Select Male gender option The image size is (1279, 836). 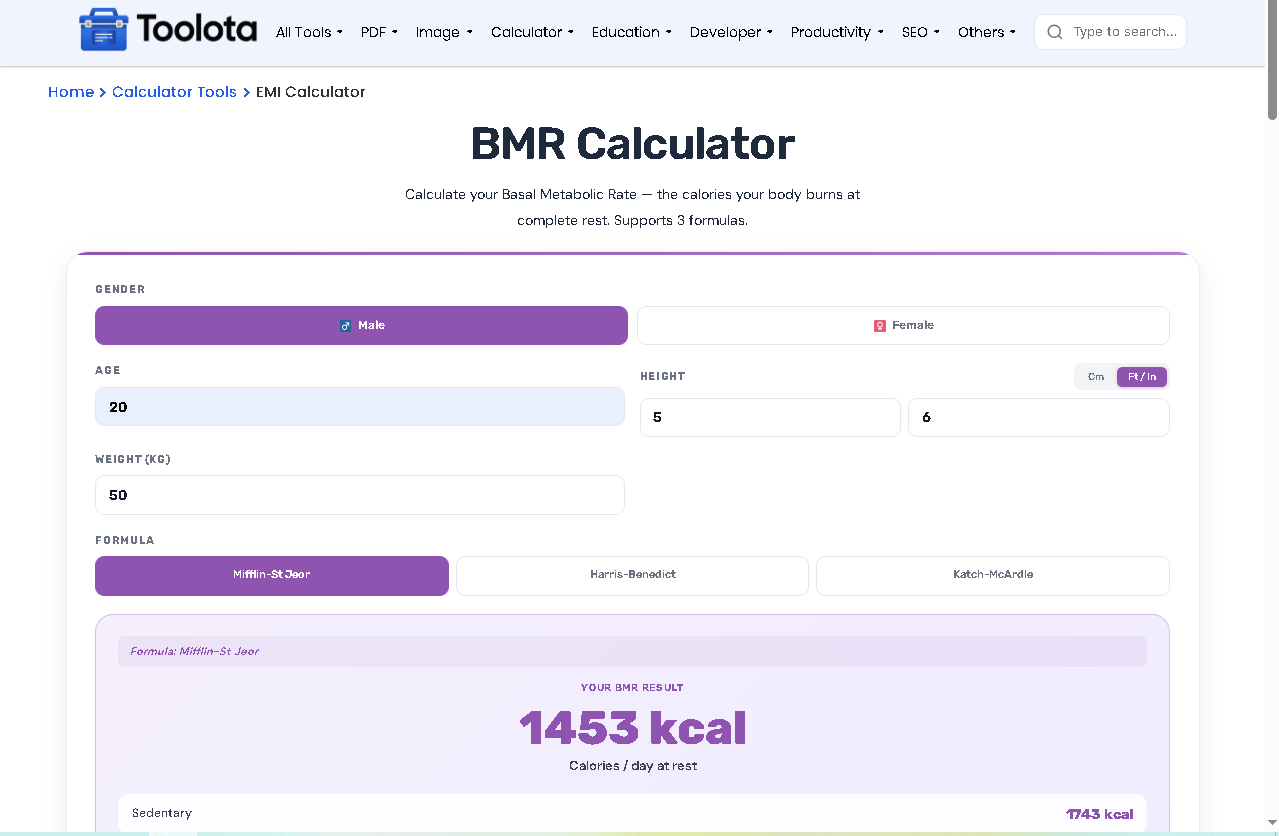click(x=361, y=325)
